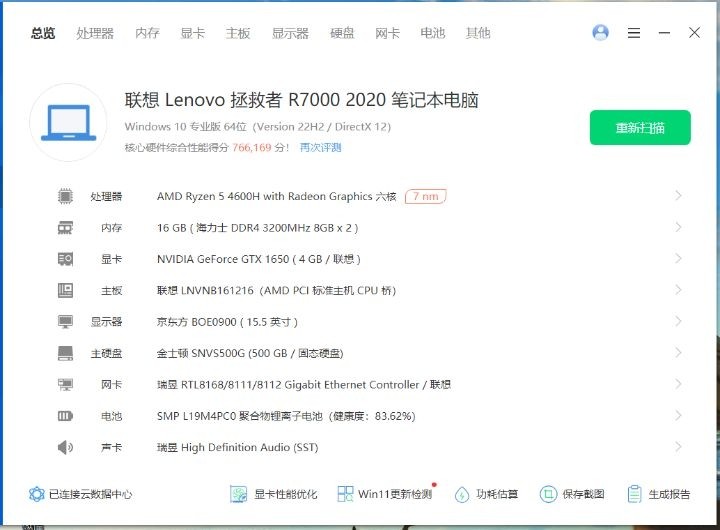
Task: Click the 再次评测 link
Action: [320, 148]
